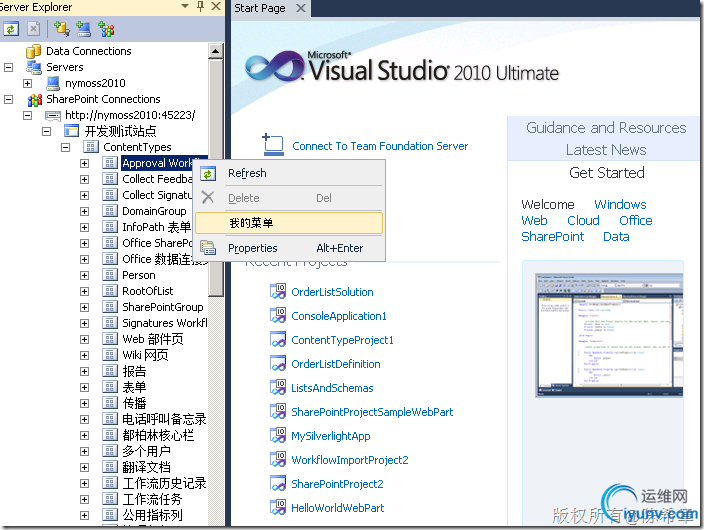Click Connect To Team Foundation Server link

(380, 146)
